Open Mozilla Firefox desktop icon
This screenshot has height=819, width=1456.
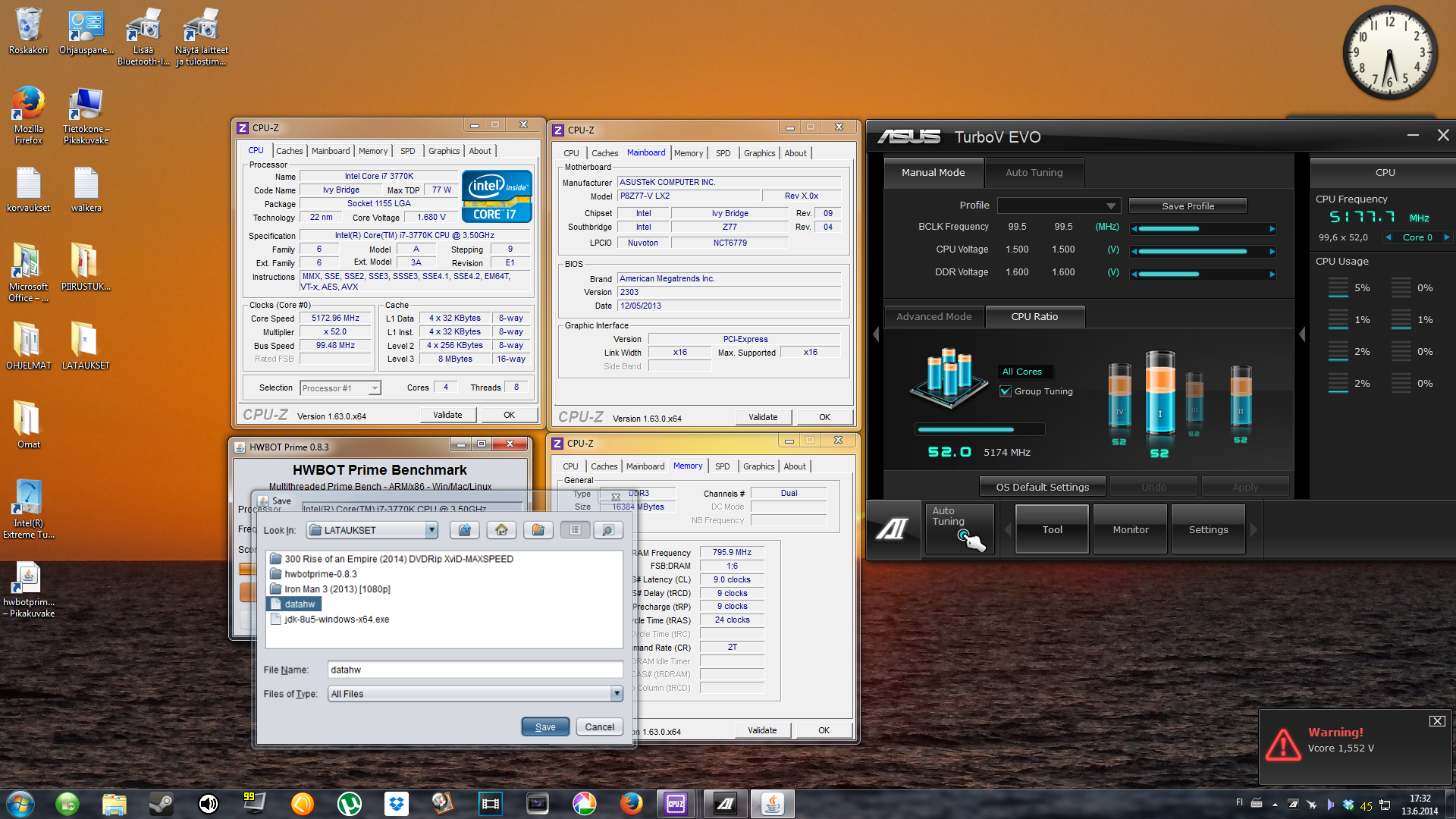28,115
